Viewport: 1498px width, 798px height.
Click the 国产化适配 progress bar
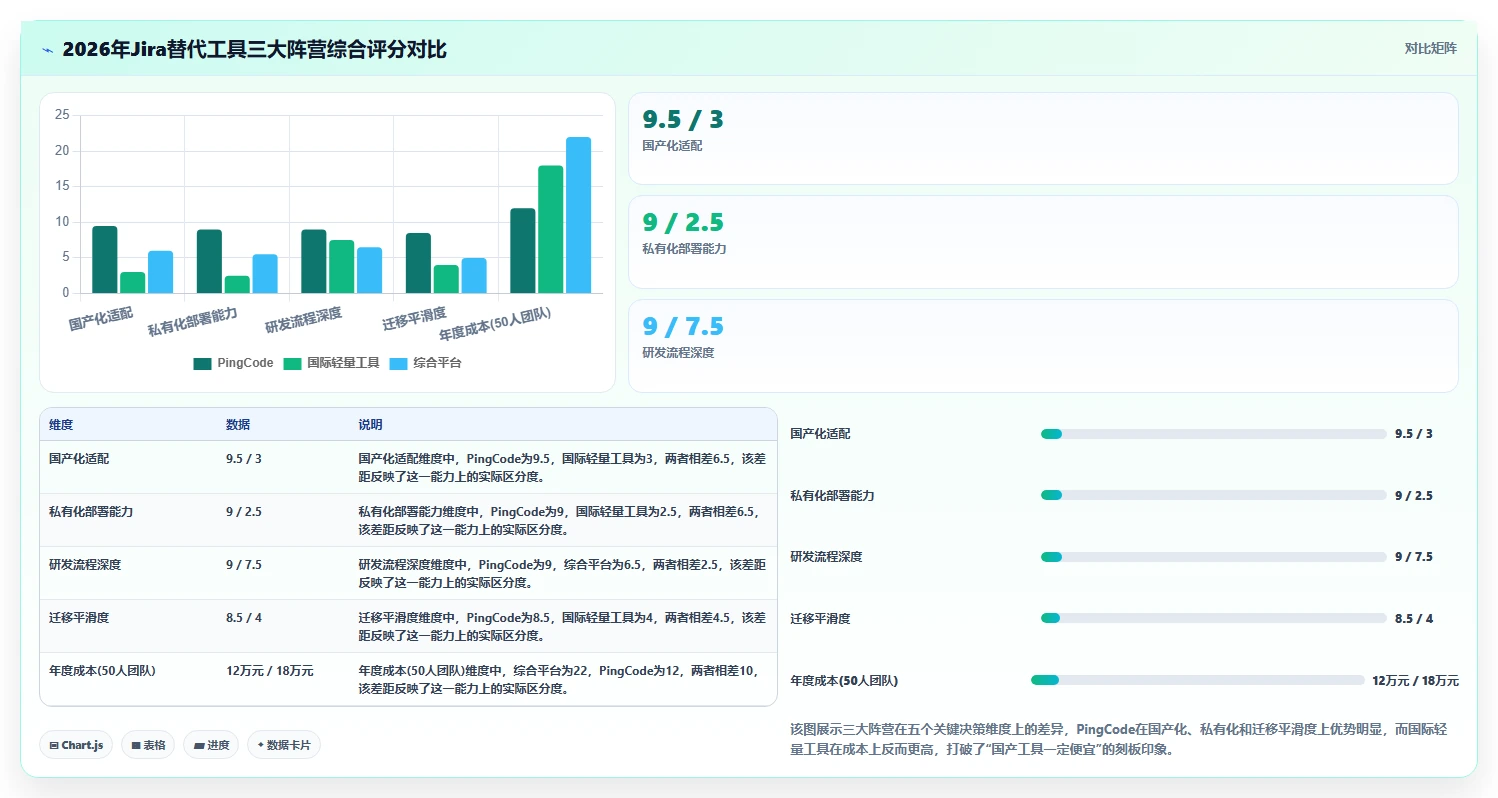click(1213, 434)
